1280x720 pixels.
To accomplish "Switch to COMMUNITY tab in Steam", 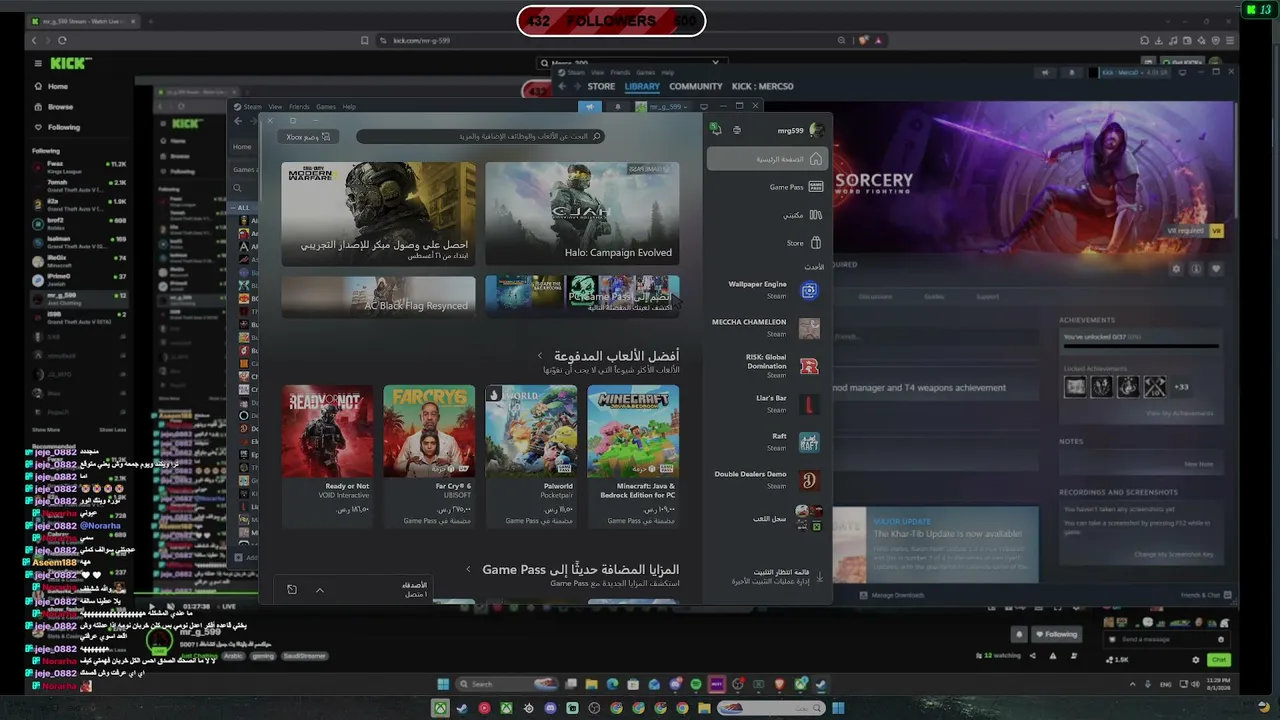I will coord(696,87).
